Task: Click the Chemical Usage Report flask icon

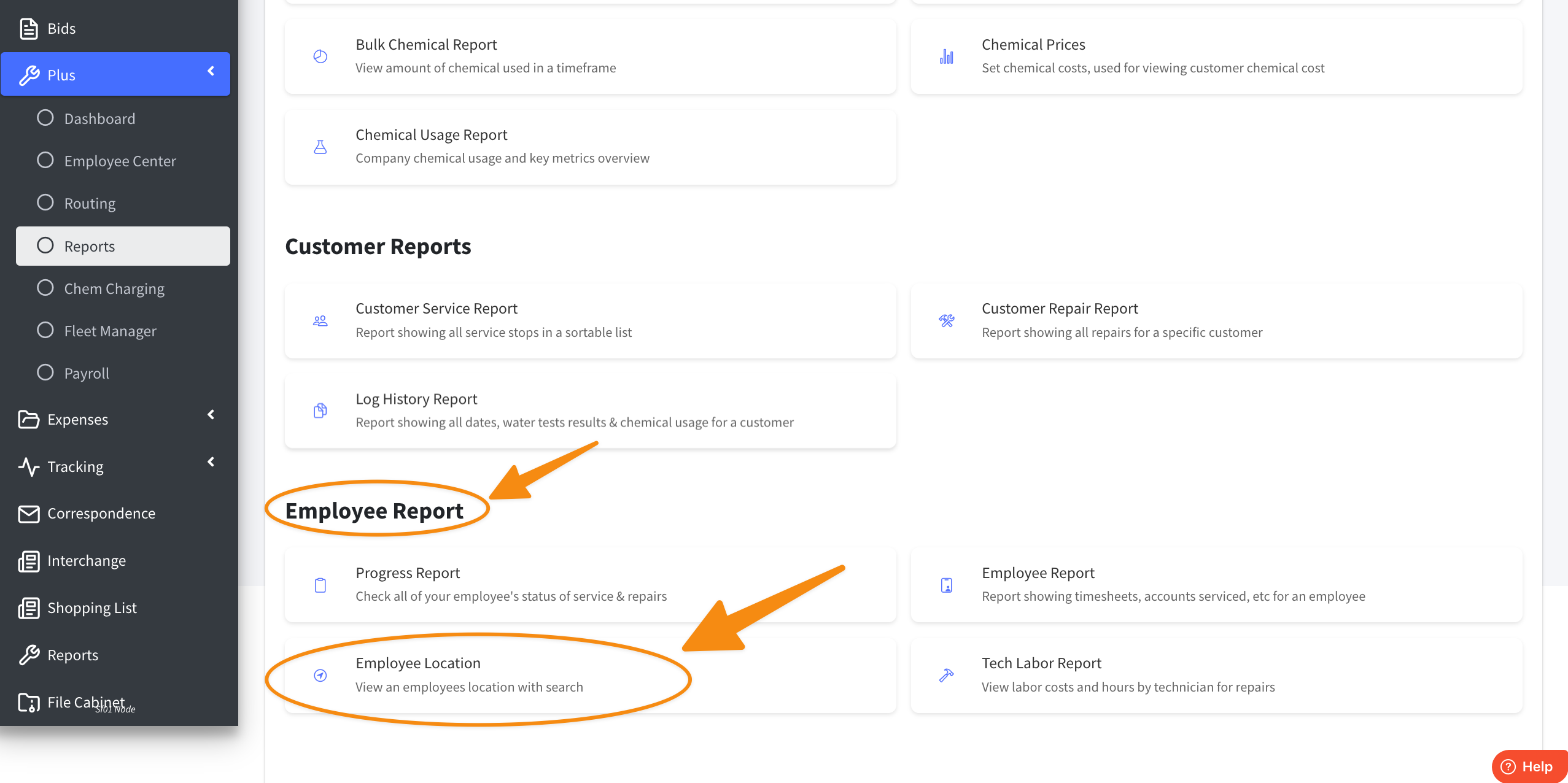Action: [x=320, y=147]
